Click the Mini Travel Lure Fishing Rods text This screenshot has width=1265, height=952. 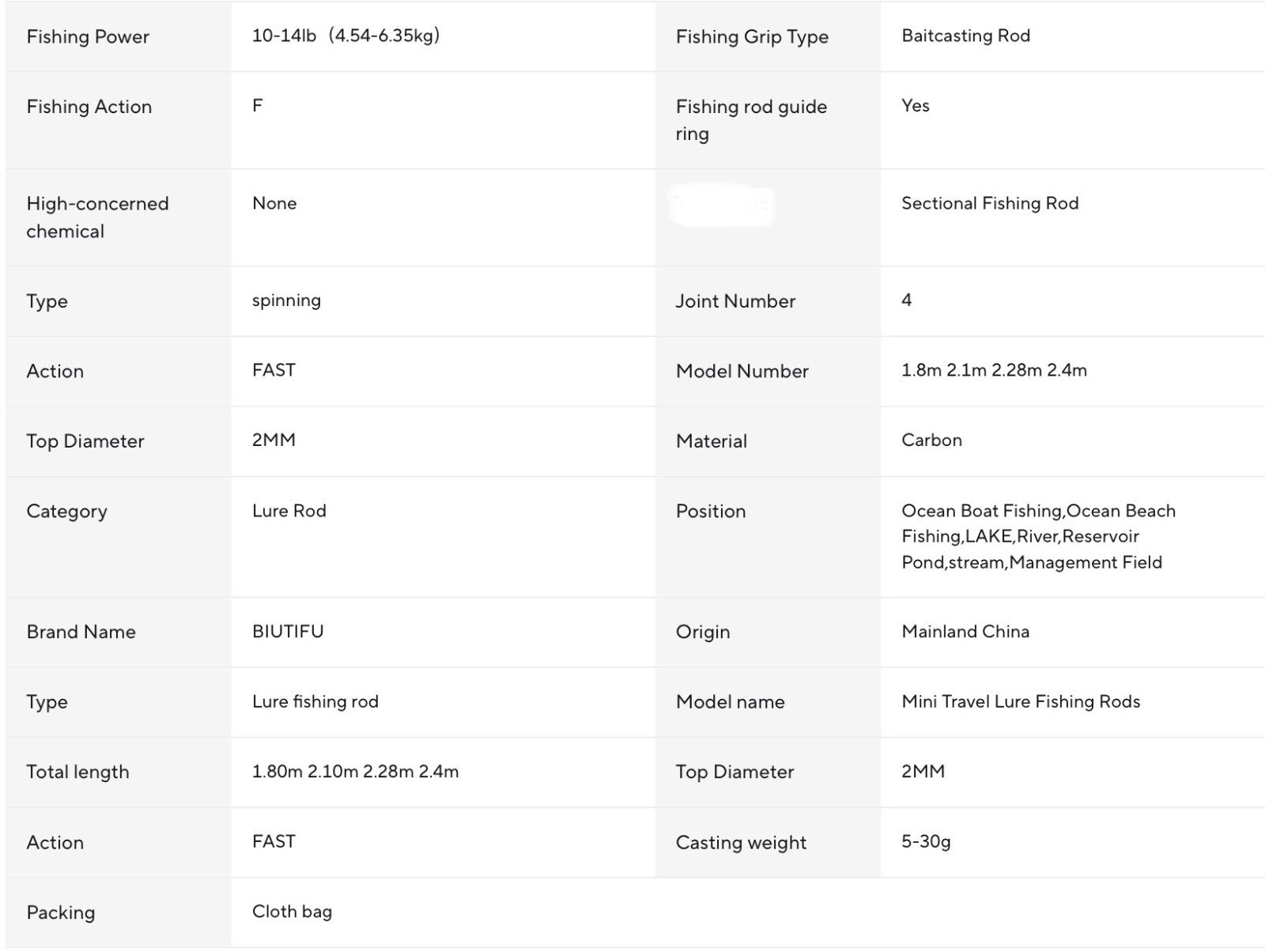pyautogui.click(x=1021, y=701)
